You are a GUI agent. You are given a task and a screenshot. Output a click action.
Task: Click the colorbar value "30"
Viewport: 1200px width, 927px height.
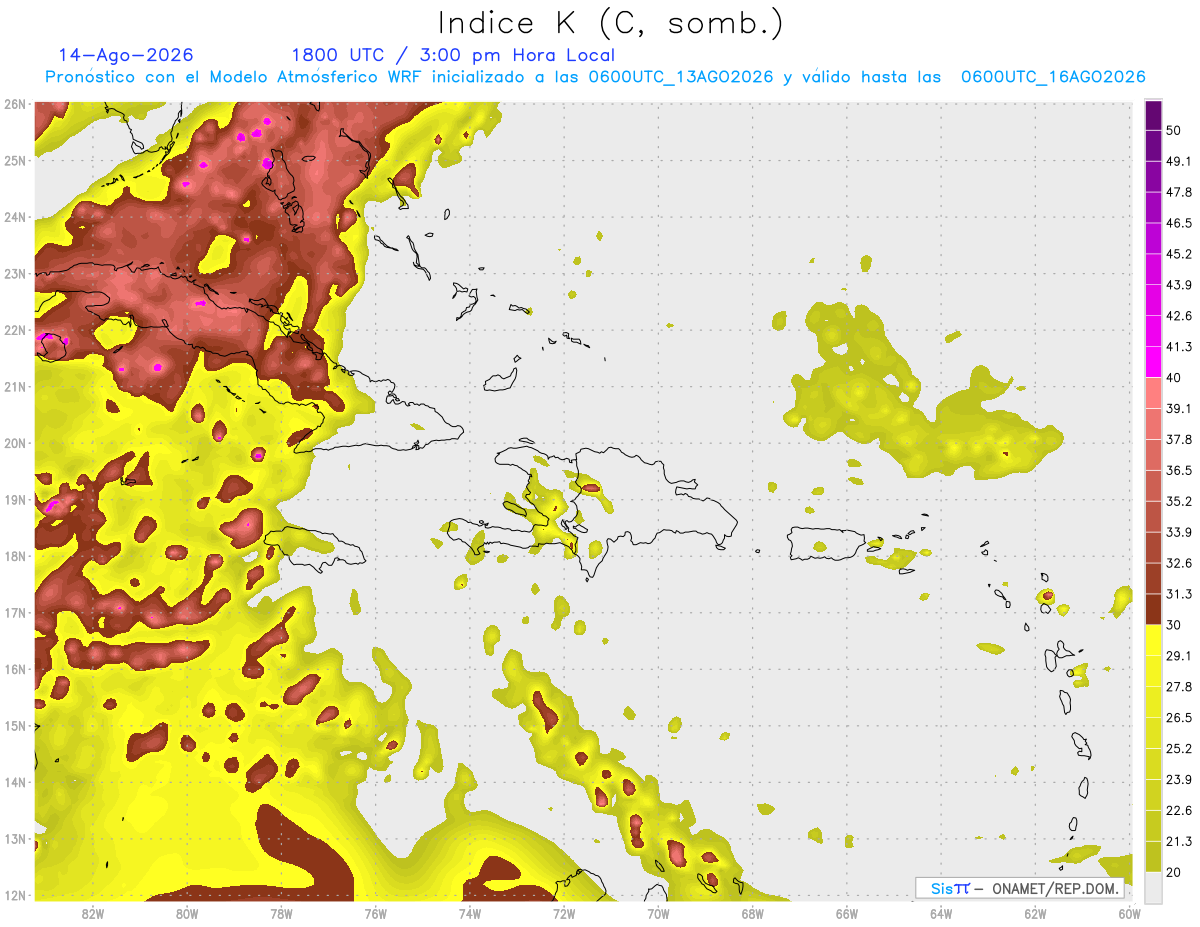[x=1175, y=625]
